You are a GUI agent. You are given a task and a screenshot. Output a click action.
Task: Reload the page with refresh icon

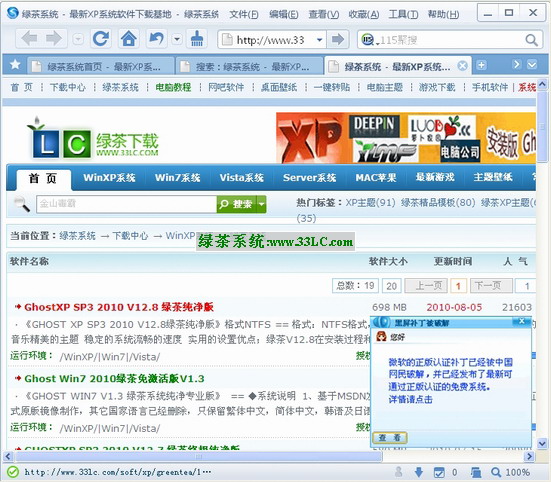tap(101, 39)
